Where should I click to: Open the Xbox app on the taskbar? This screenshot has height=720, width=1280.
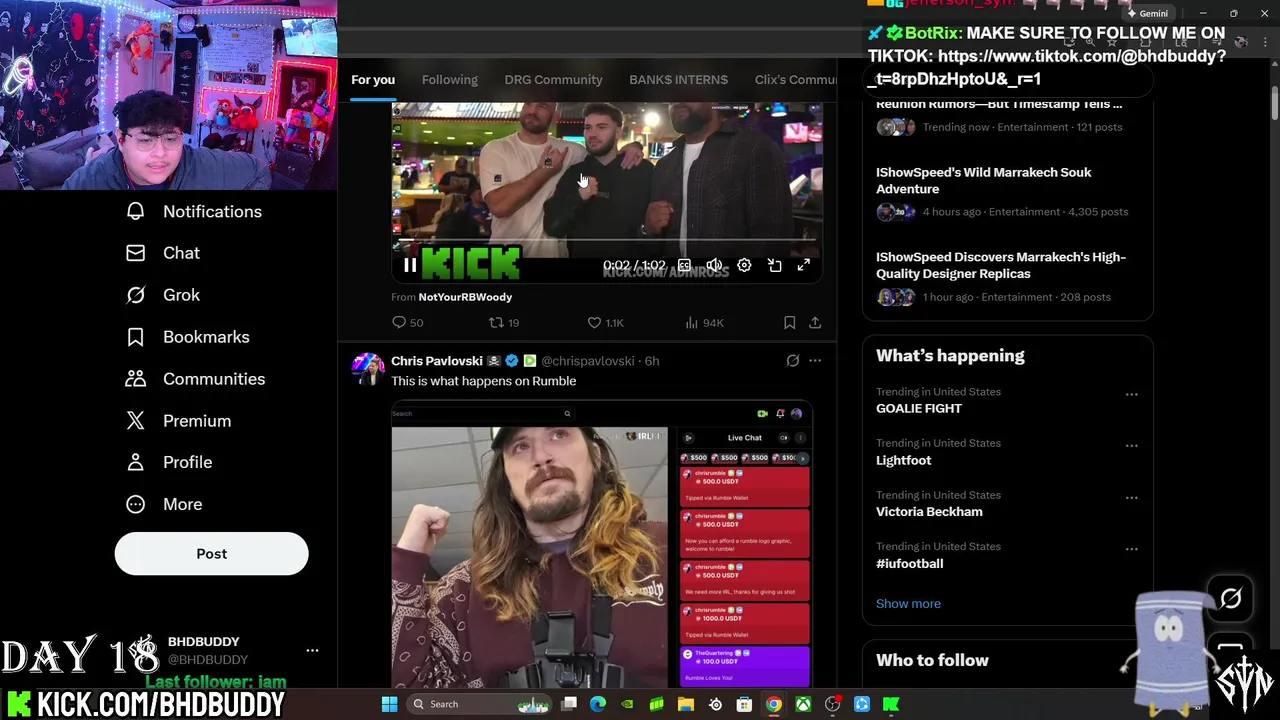[x=803, y=704]
